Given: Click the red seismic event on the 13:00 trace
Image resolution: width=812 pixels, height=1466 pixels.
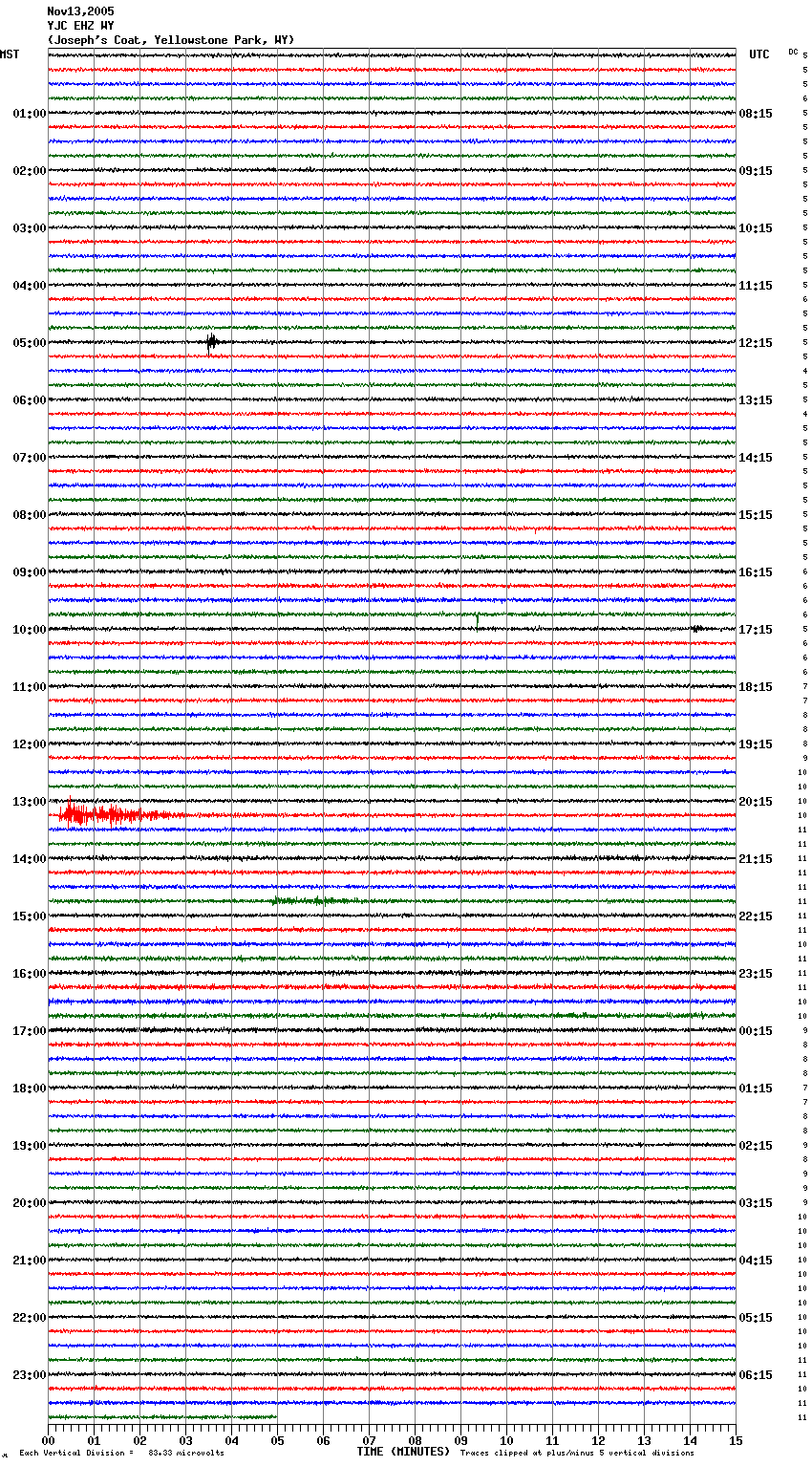Looking at the screenshot, I should pyautogui.click(x=115, y=815).
